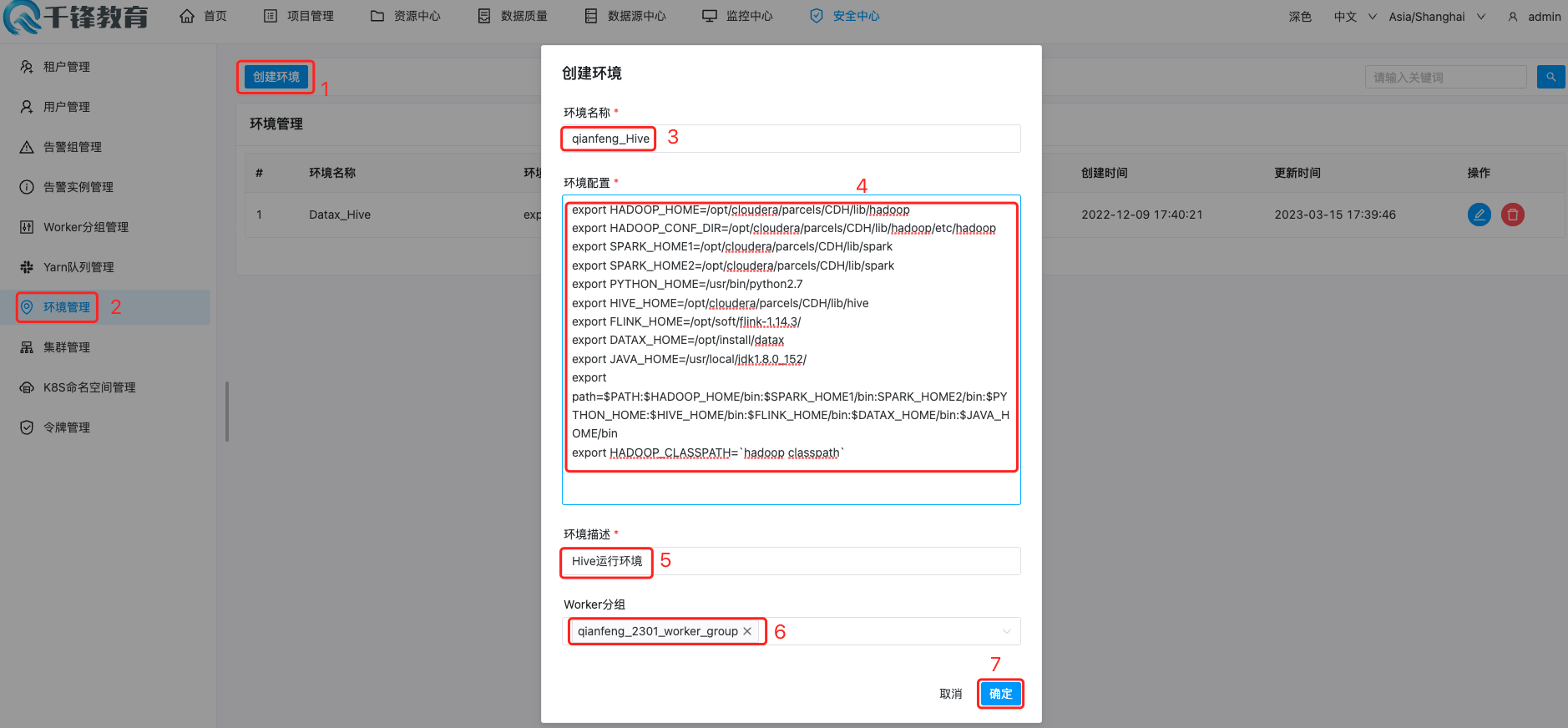Click 取消 to cancel dialog

click(950, 694)
